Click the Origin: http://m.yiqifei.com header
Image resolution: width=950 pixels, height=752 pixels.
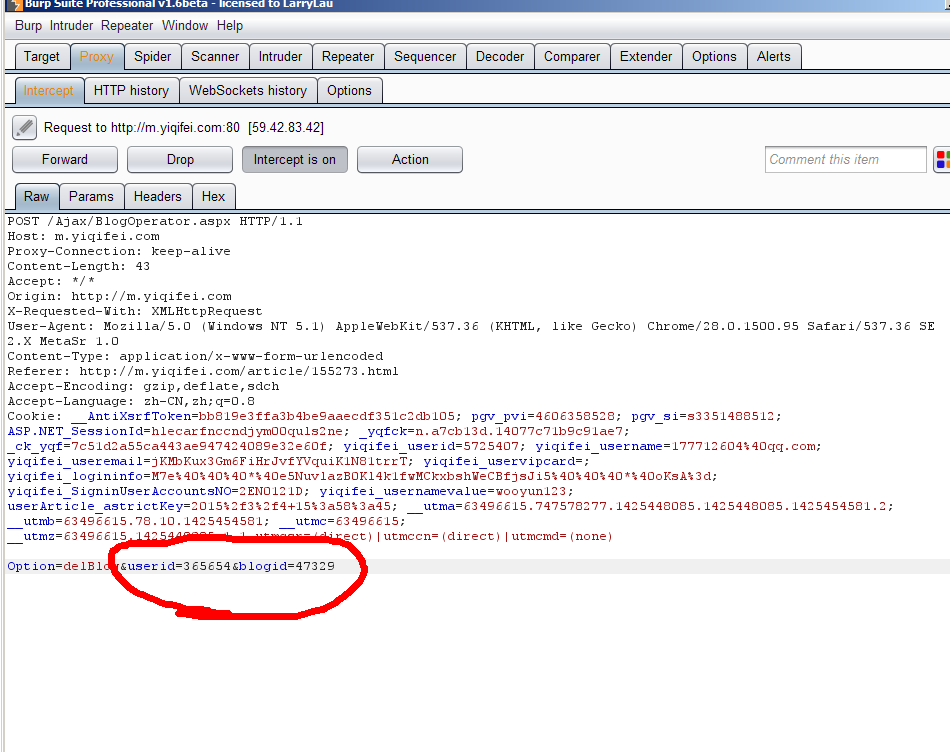[119, 296]
